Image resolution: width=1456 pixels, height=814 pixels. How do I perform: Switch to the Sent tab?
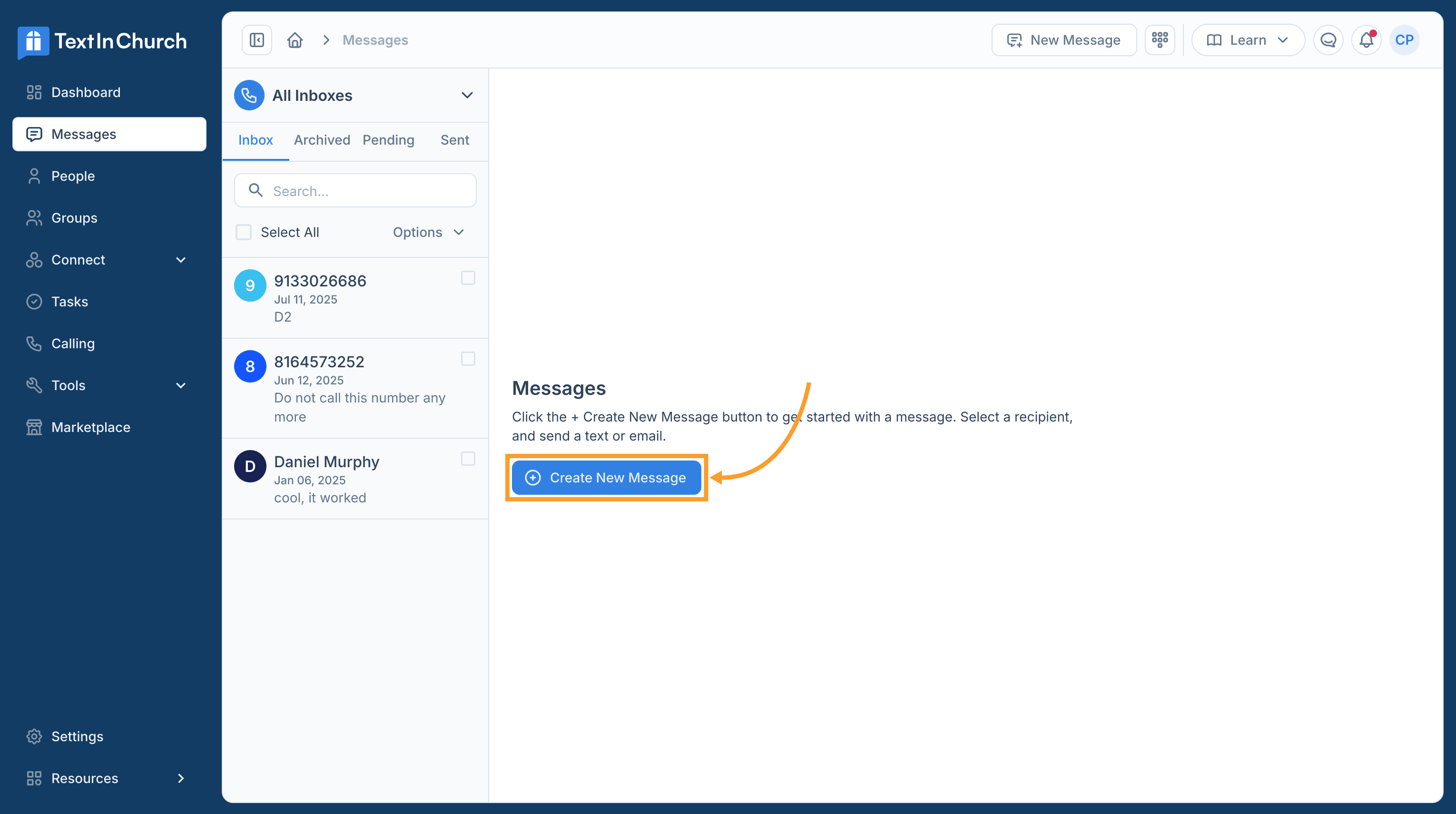455,139
